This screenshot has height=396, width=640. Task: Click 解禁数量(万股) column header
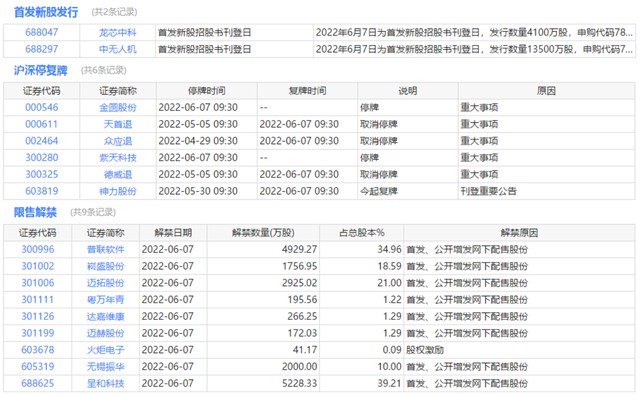[263, 233]
